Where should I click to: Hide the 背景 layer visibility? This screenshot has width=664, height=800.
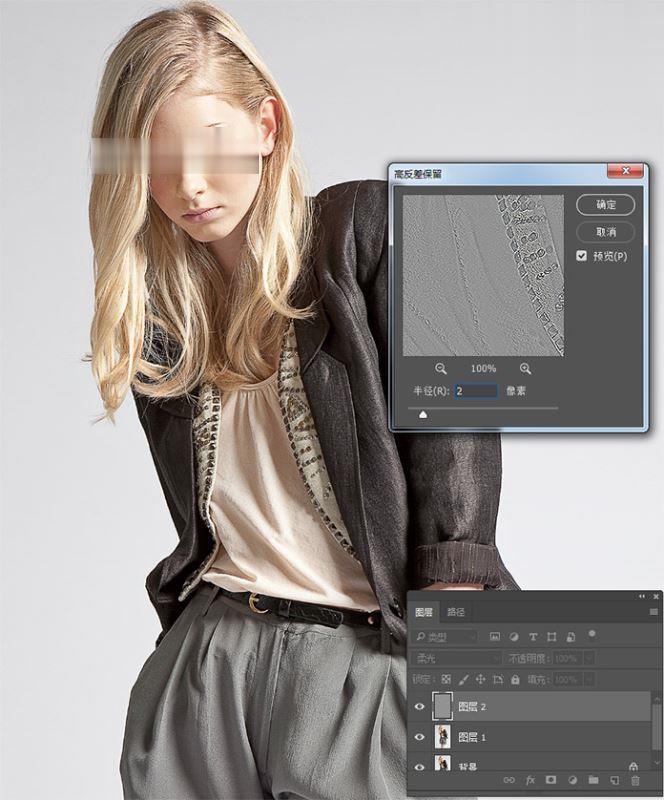tap(420, 767)
